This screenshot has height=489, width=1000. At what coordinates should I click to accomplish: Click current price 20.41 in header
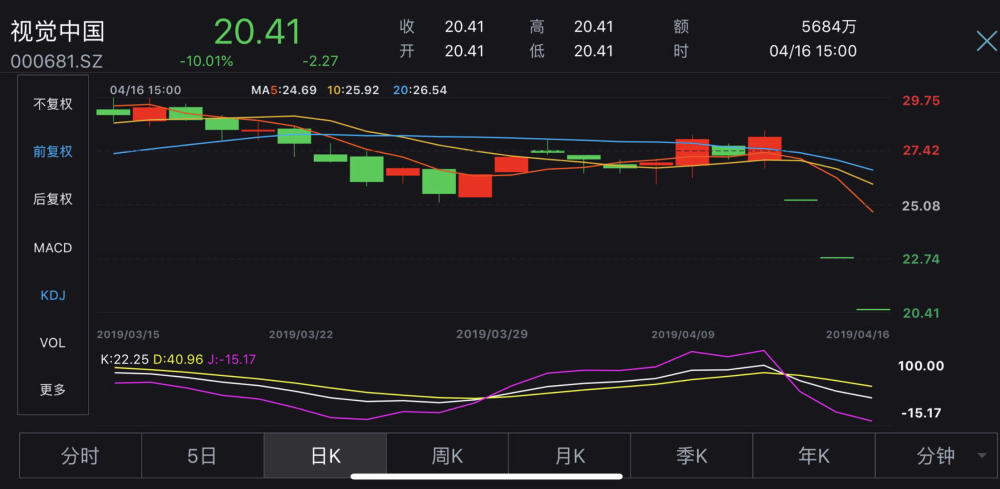(257, 32)
